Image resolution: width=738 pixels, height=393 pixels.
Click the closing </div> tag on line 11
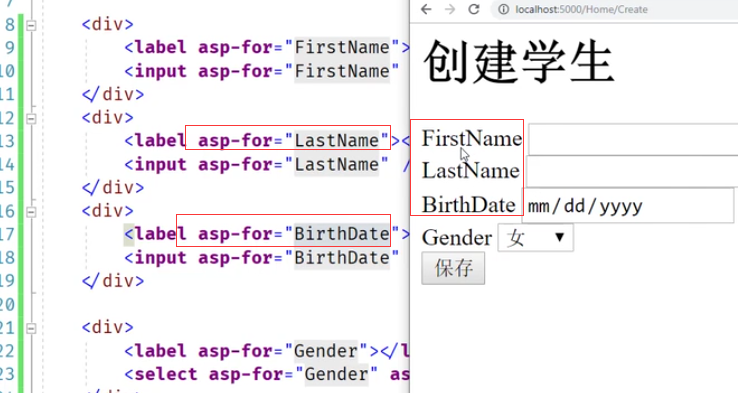(113, 95)
